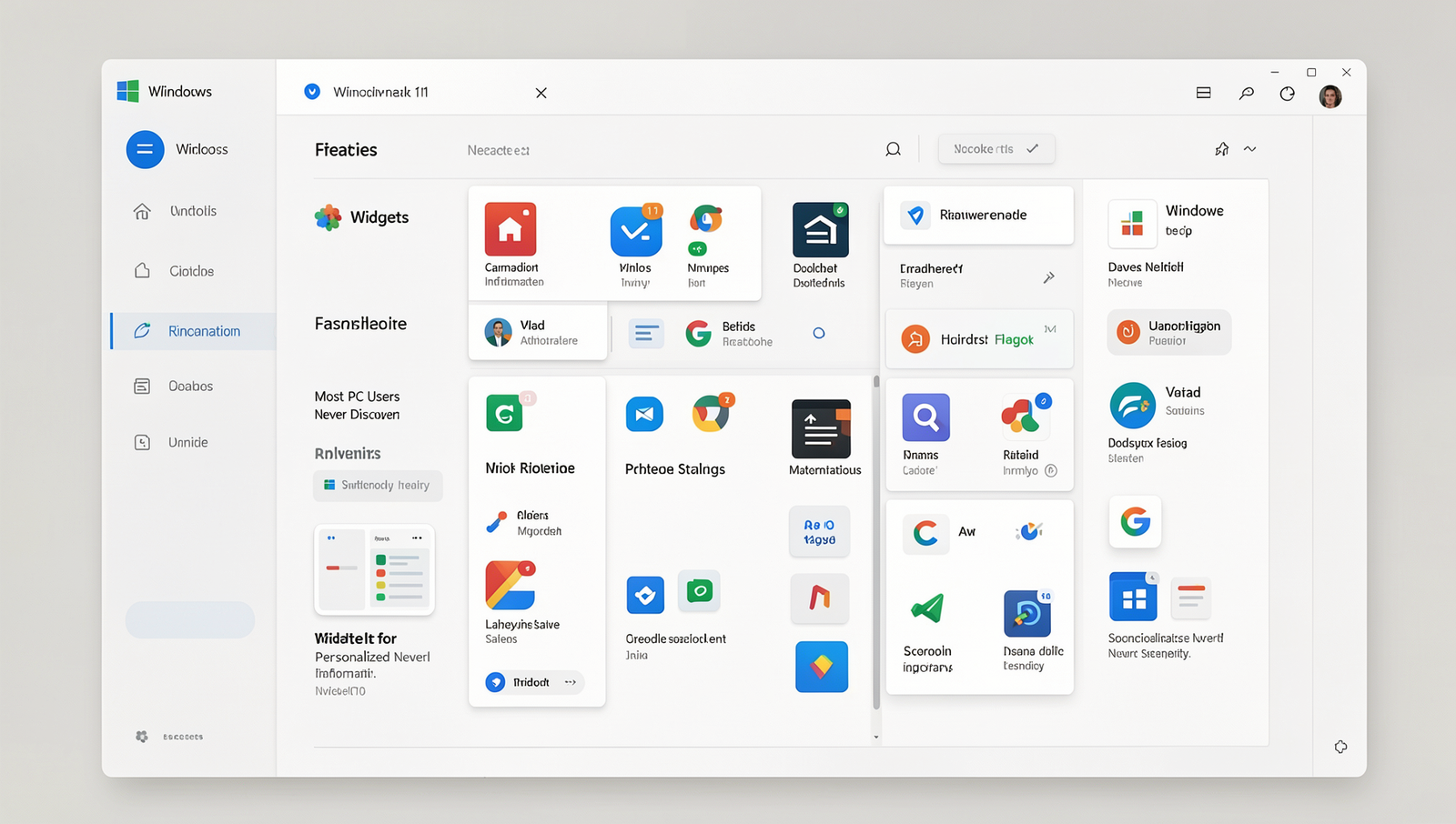This screenshot has height=824, width=1456.
Task: Click the Re IO tagya tile
Action: pos(819,532)
